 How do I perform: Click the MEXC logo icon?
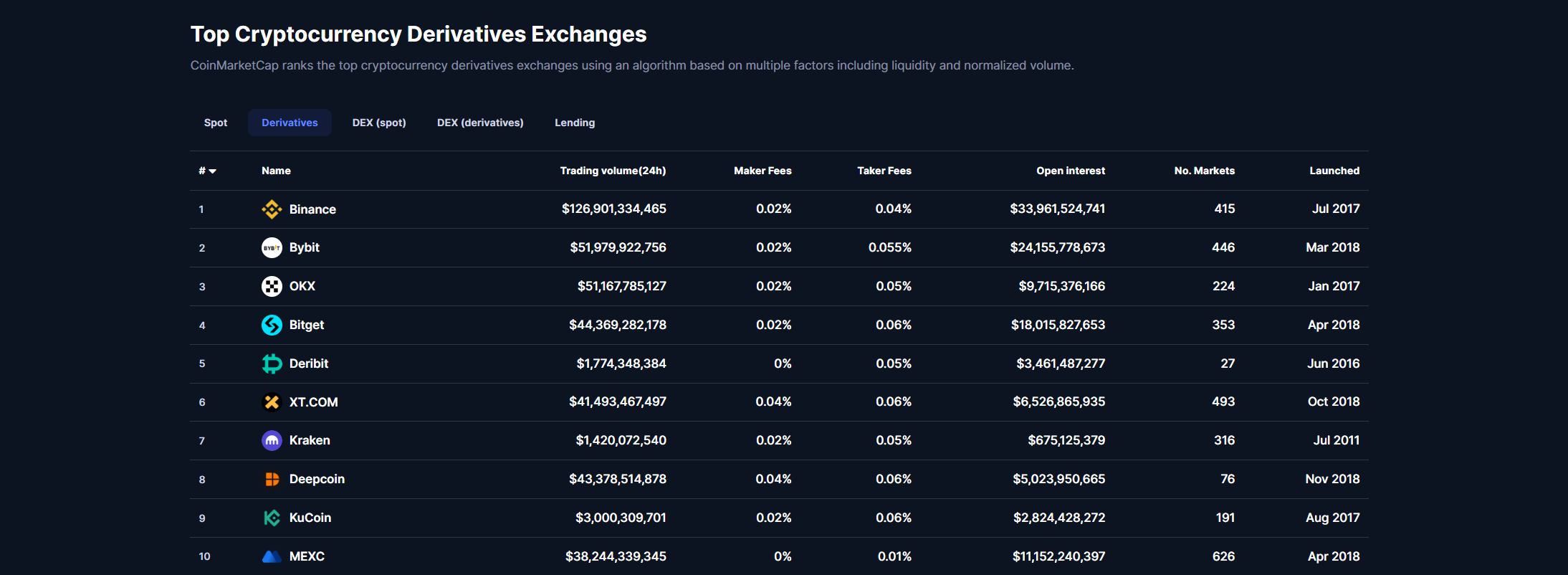pos(272,556)
